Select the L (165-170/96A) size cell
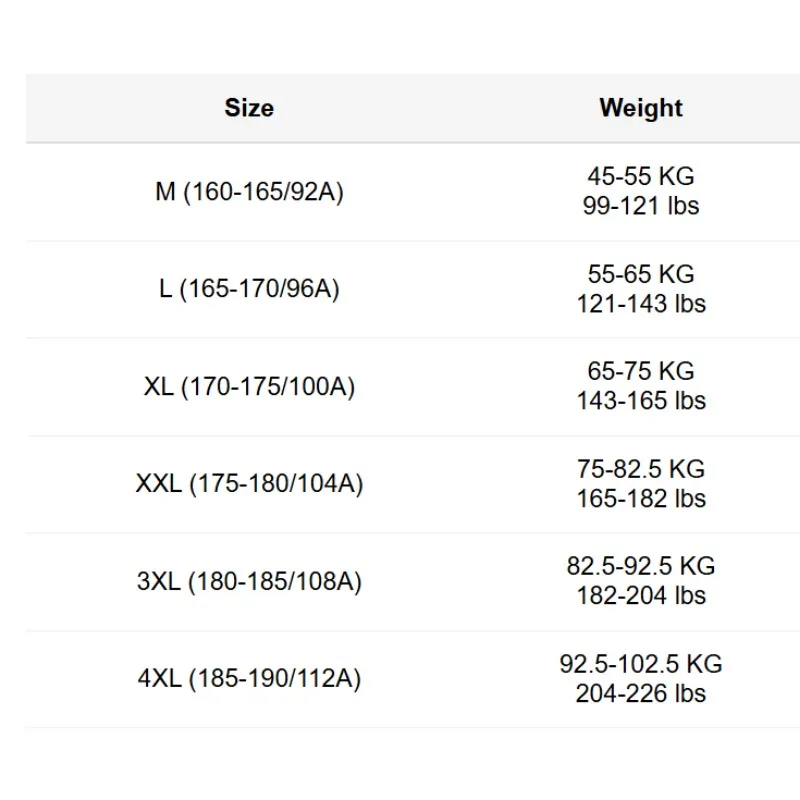 click(x=249, y=289)
